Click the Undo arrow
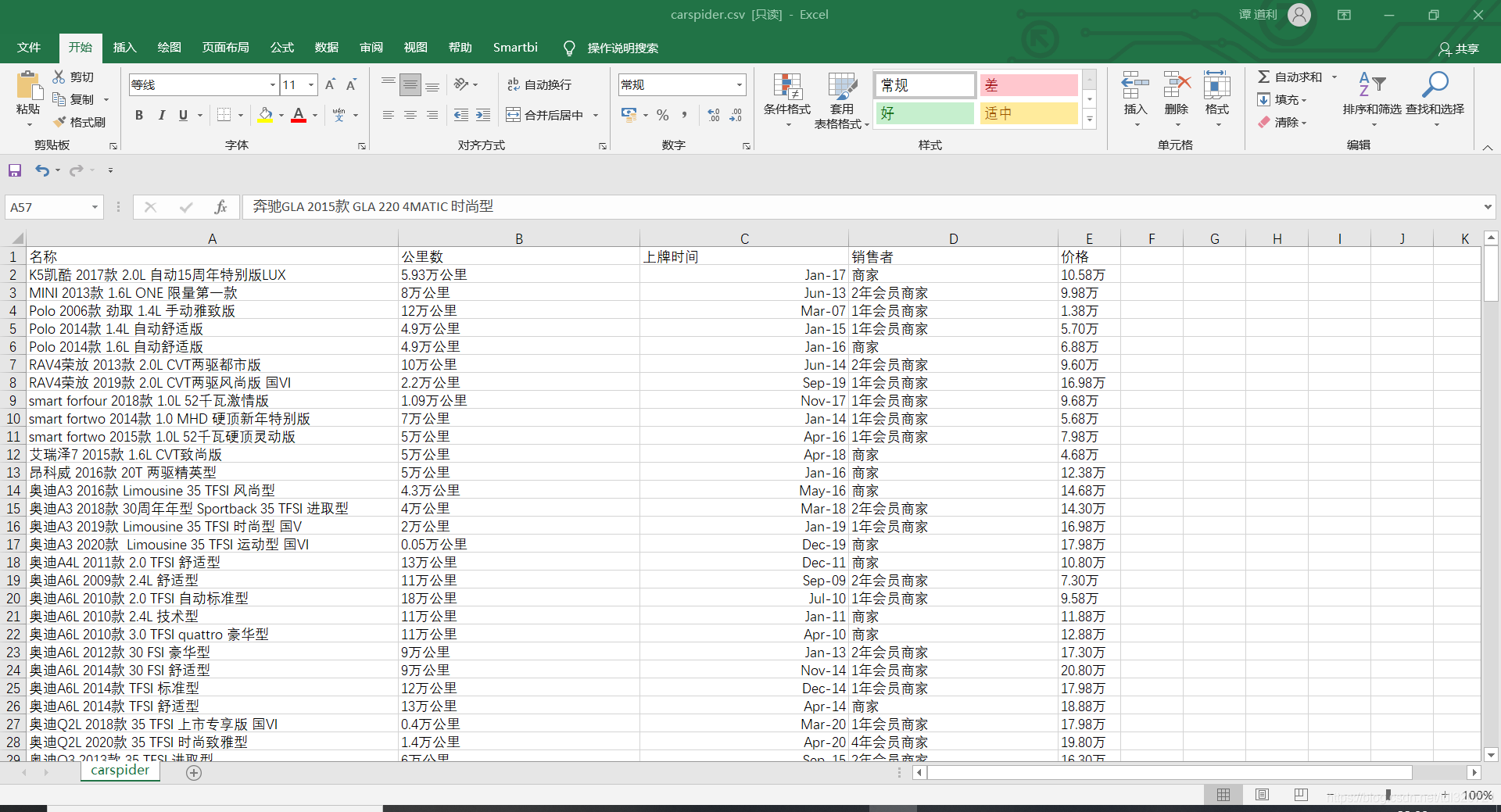 tap(42, 170)
